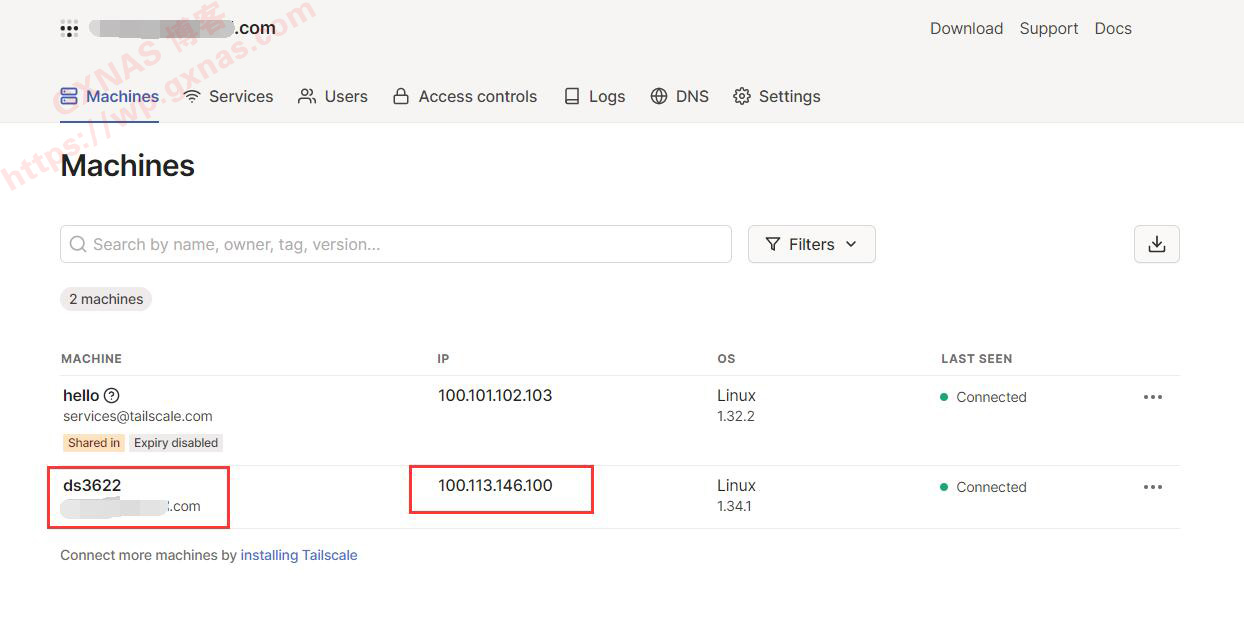Click help icon next to hello machine

point(112,396)
